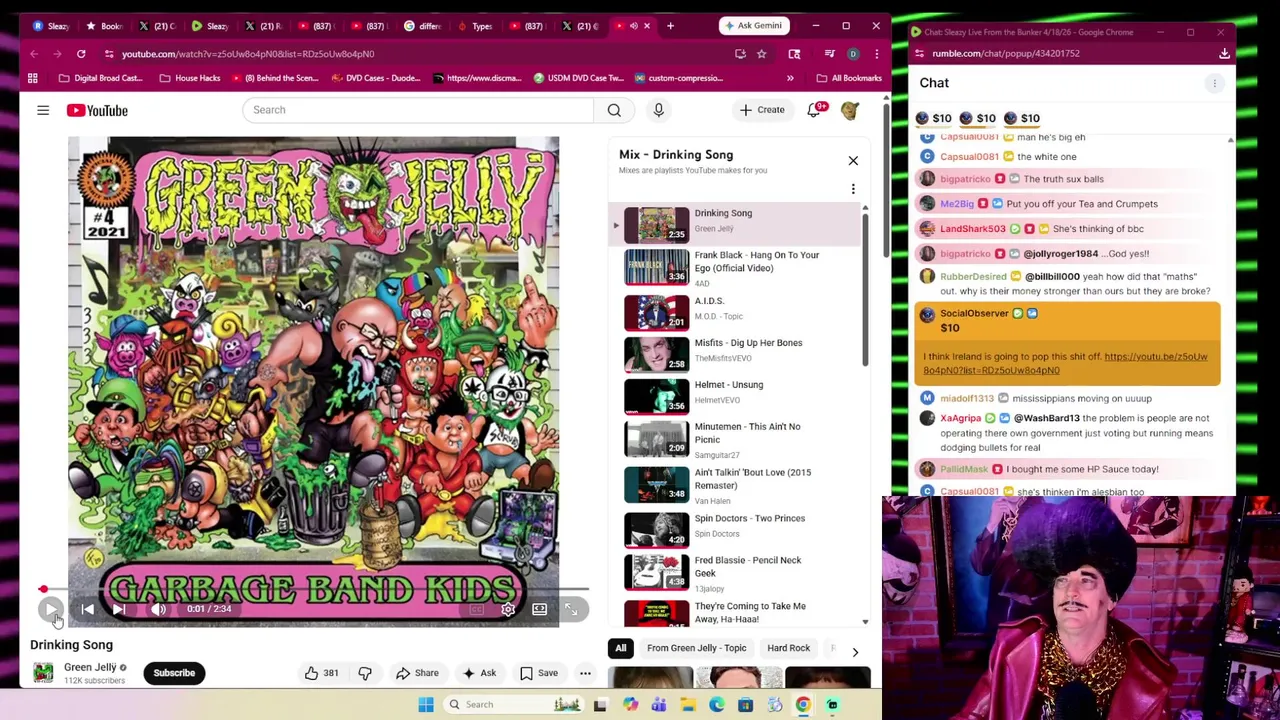Click the YouTube search magnifier button

pos(614,110)
